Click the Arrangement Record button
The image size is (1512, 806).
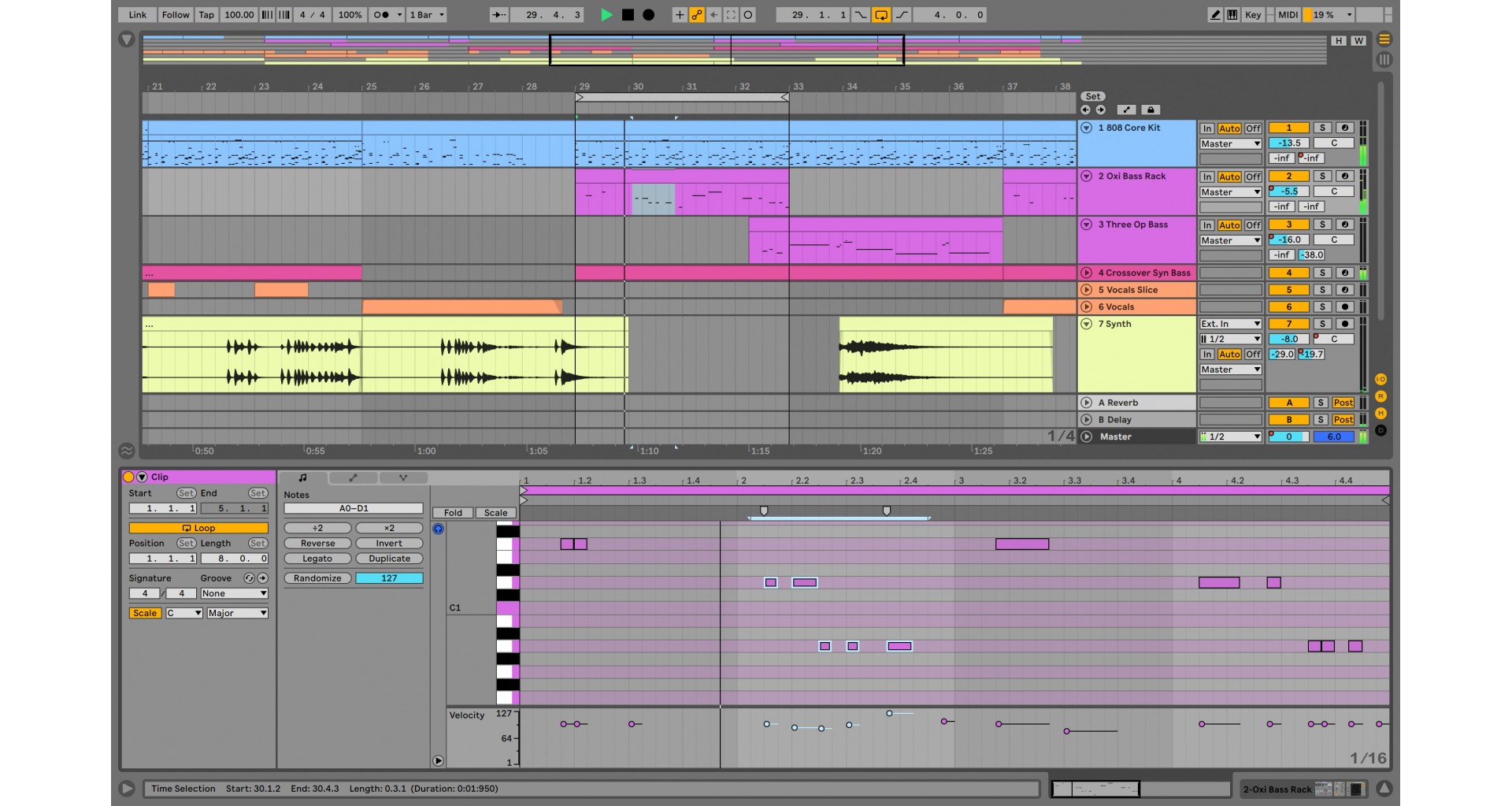(649, 15)
